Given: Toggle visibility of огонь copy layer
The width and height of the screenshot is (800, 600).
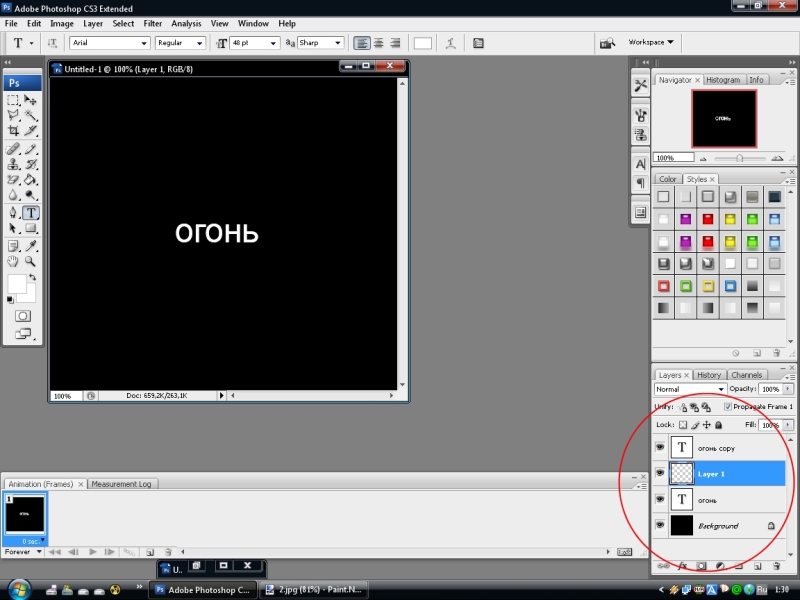Looking at the screenshot, I should (660, 448).
